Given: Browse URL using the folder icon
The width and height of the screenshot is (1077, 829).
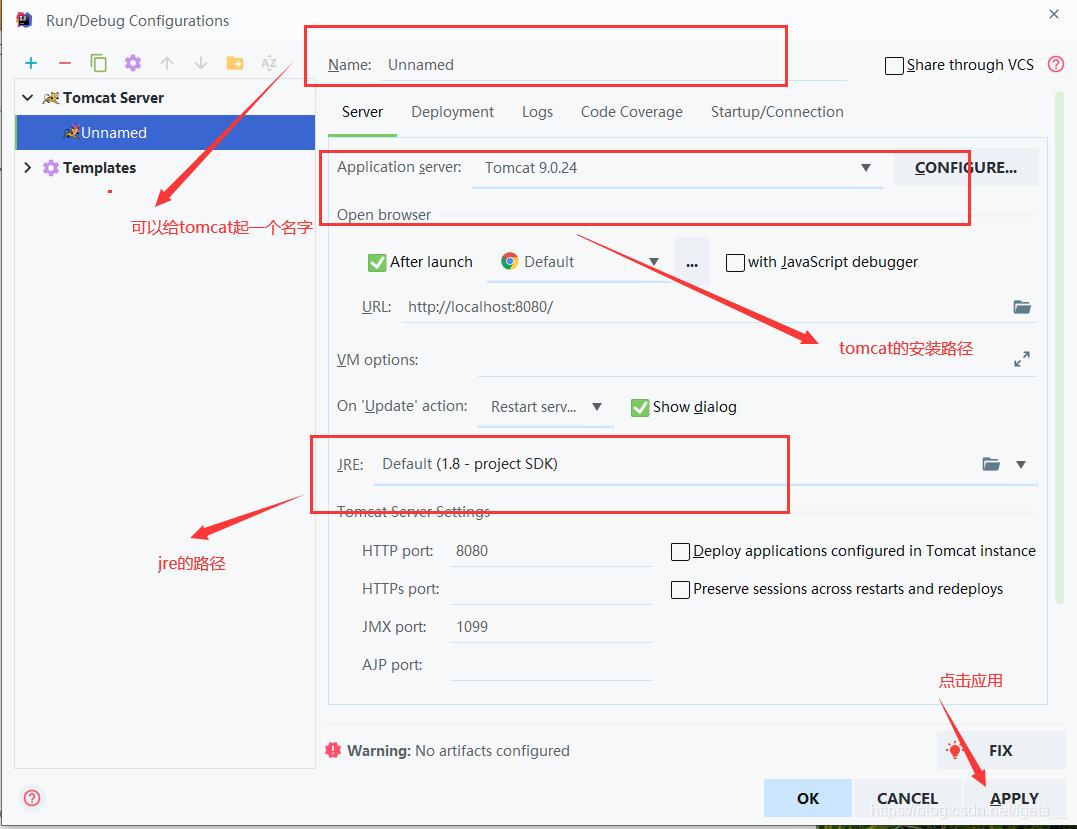Looking at the screenshot, I should [1022, 306].
